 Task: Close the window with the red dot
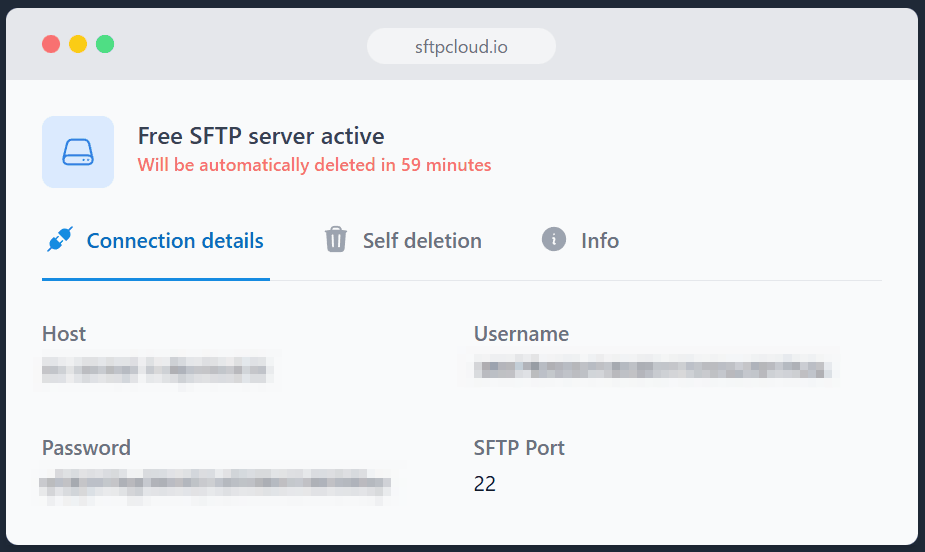pos(51,44)
